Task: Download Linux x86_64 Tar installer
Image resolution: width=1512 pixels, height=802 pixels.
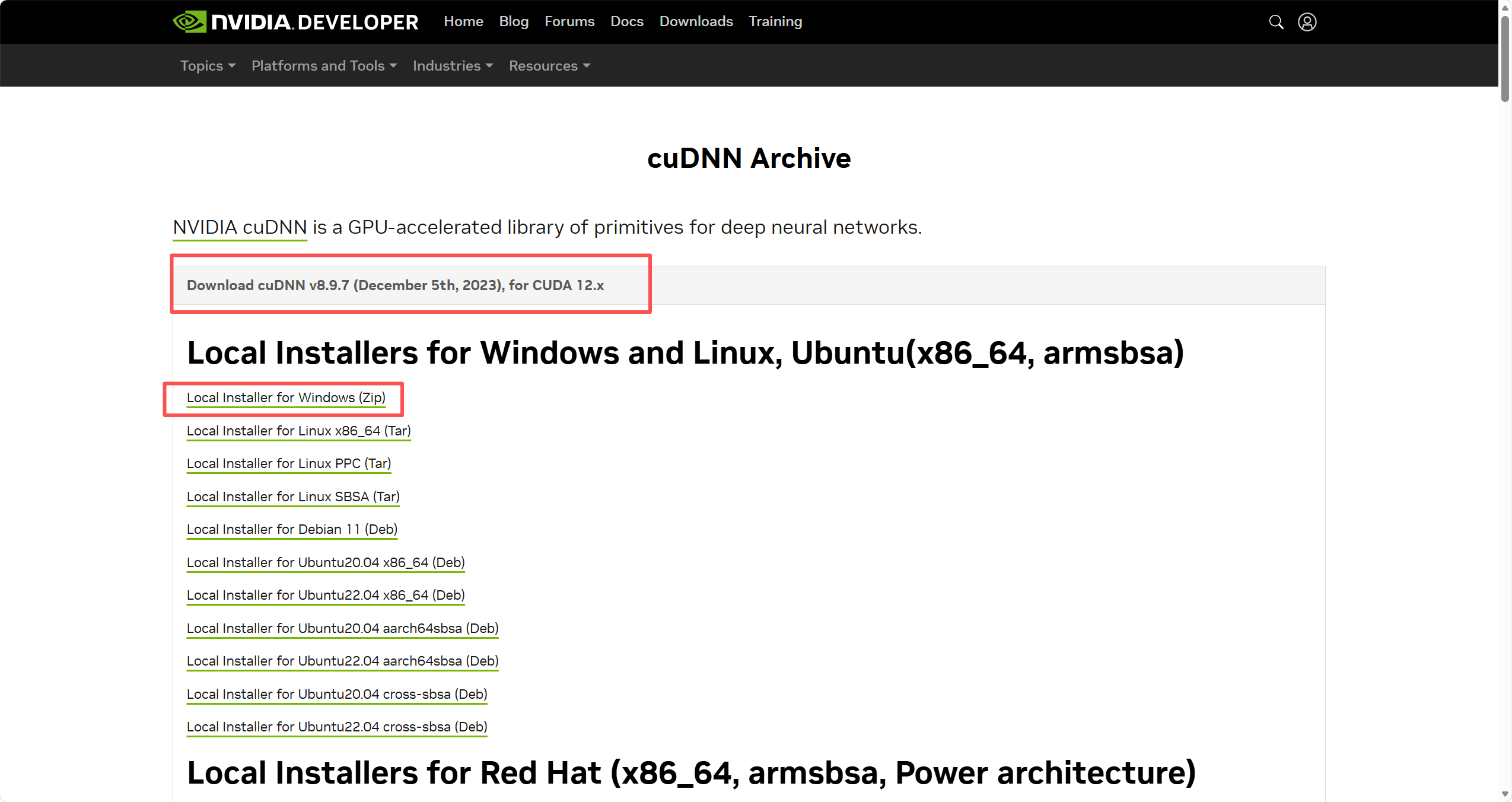Action: (x=298, y=431)
